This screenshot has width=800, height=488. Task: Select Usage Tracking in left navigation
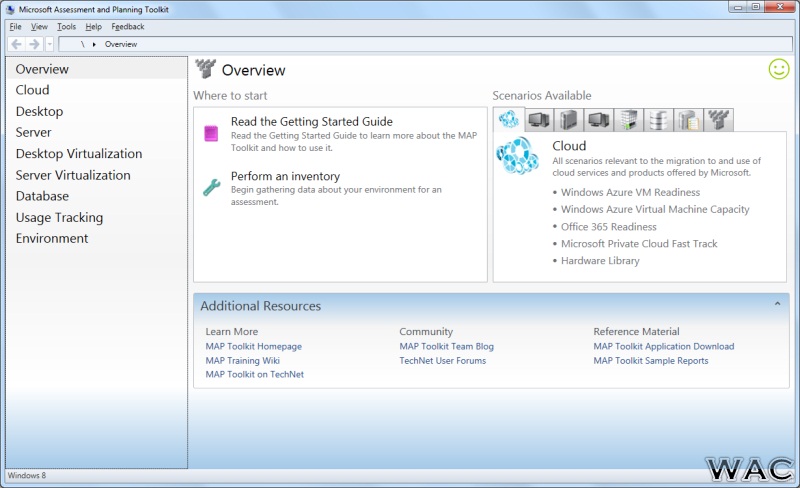coord(97,217)
